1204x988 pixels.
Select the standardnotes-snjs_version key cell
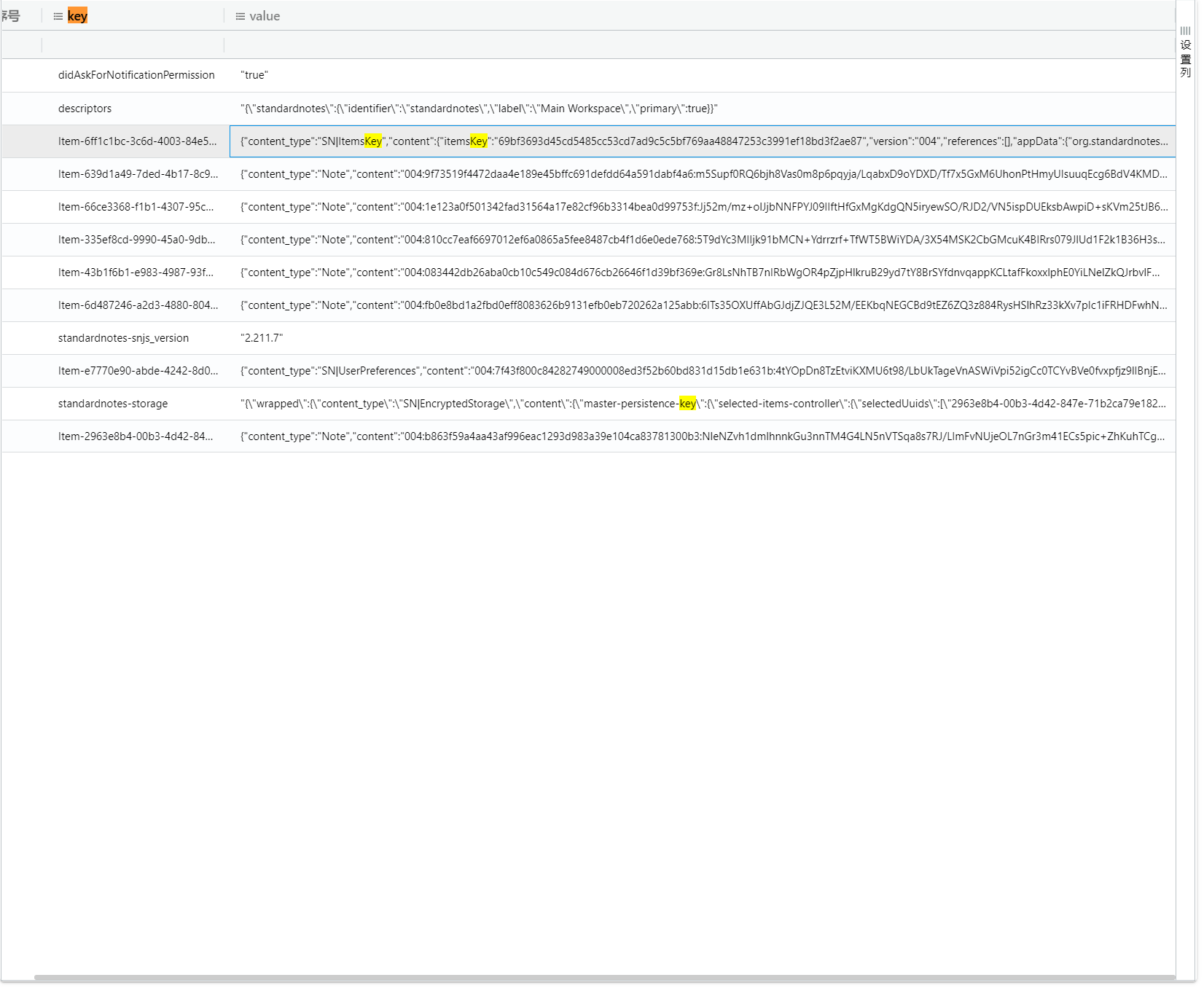[136, 338]
